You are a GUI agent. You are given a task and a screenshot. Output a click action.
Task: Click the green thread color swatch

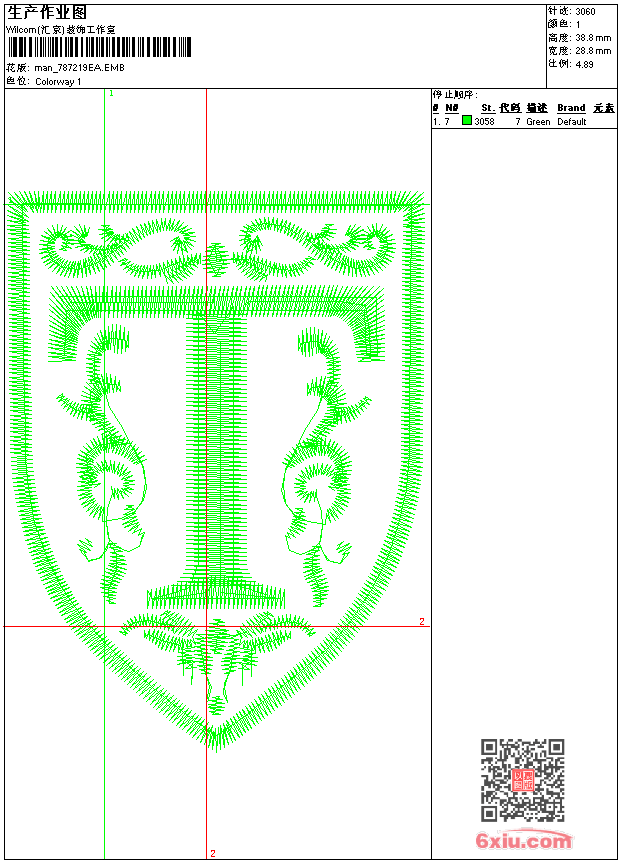pos(467,120)
